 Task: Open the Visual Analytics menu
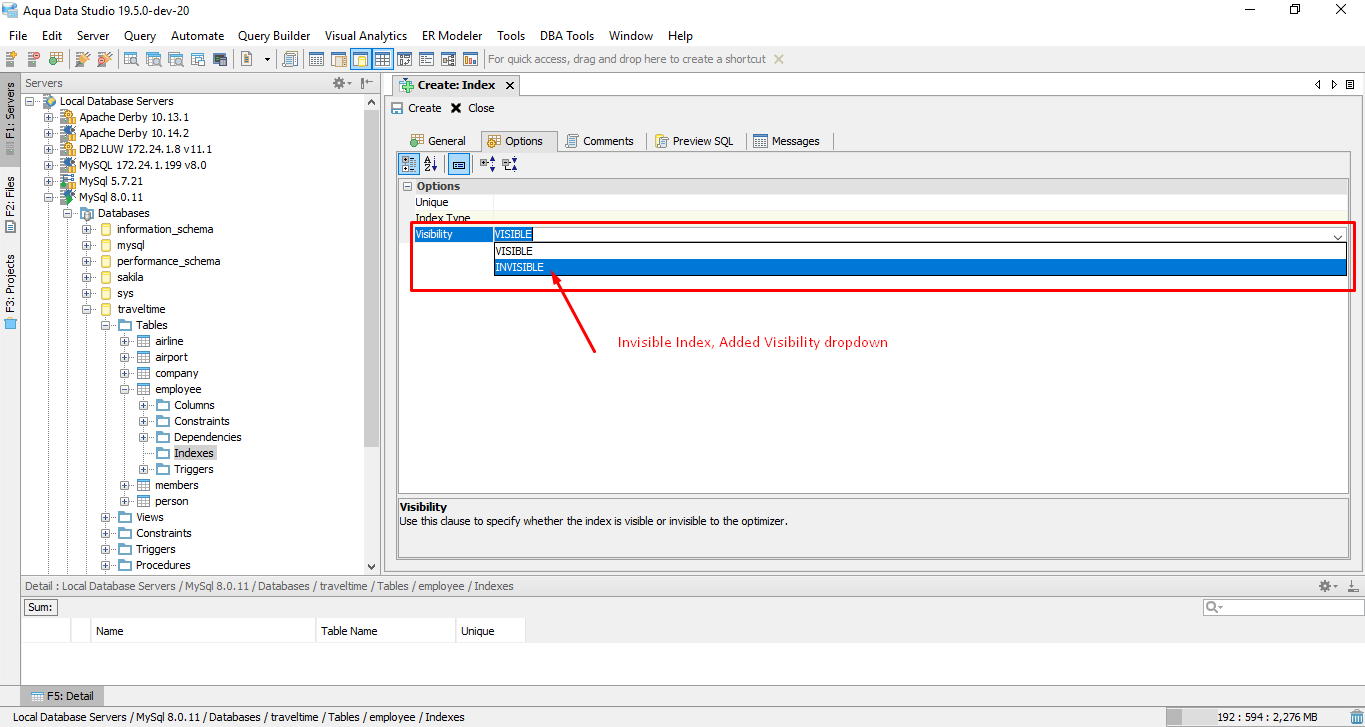(366, 35)
